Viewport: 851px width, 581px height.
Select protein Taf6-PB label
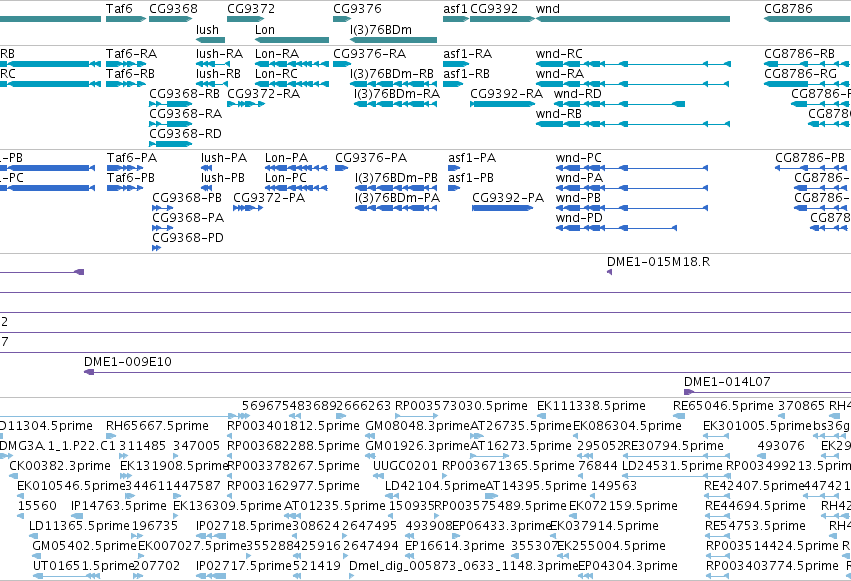131,178
